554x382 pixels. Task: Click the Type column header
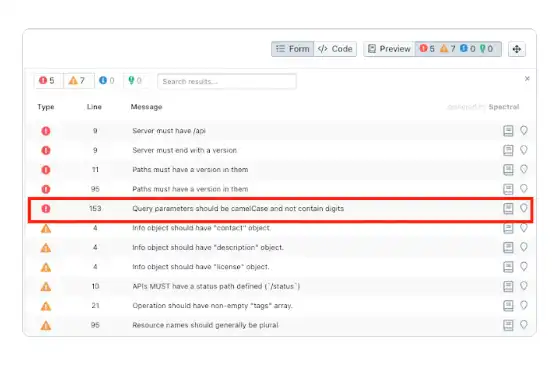pos(46,107)
